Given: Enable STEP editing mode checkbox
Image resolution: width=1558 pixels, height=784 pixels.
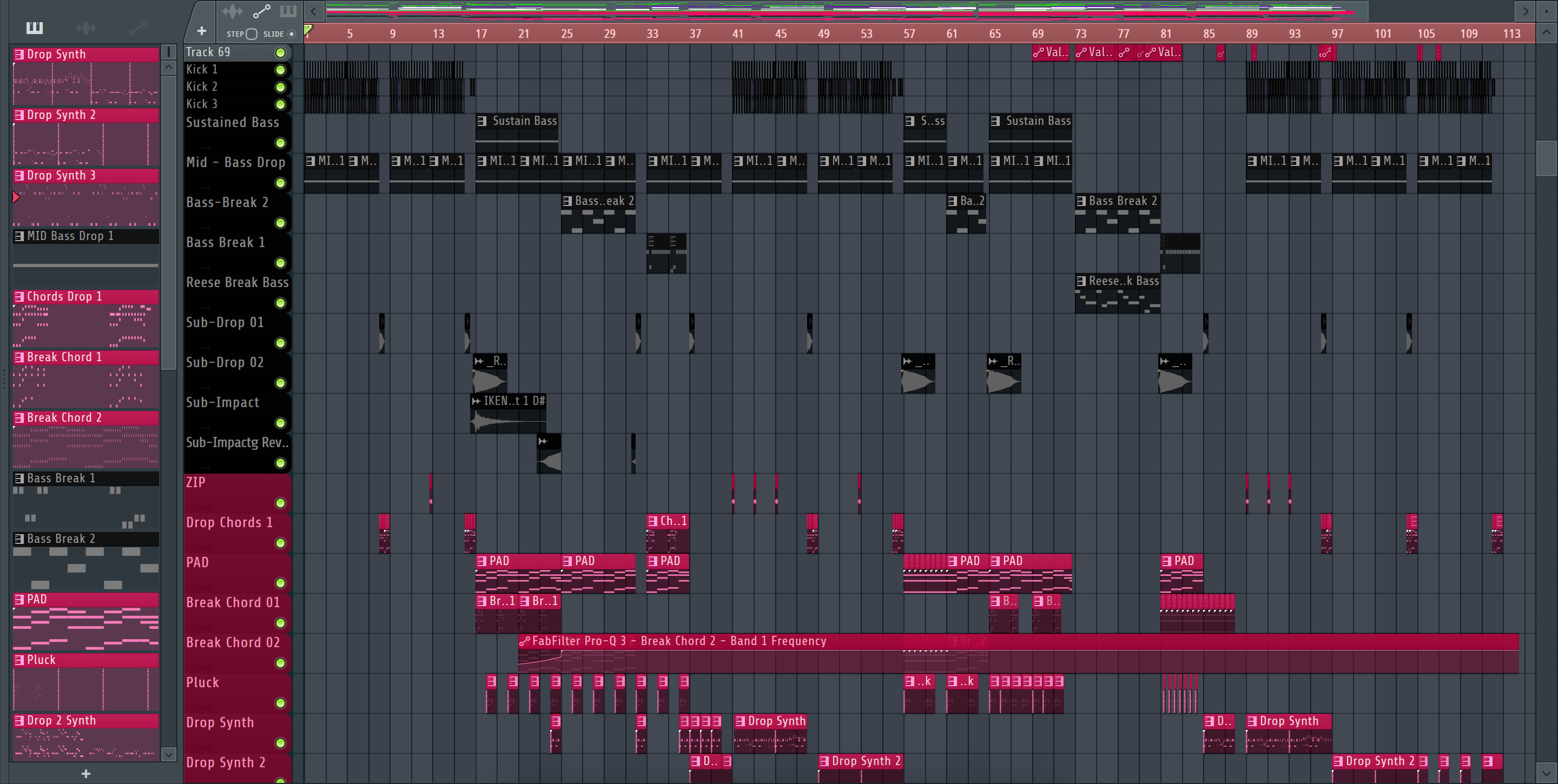Looking at the screenshot, I should [x=252, y=34].
